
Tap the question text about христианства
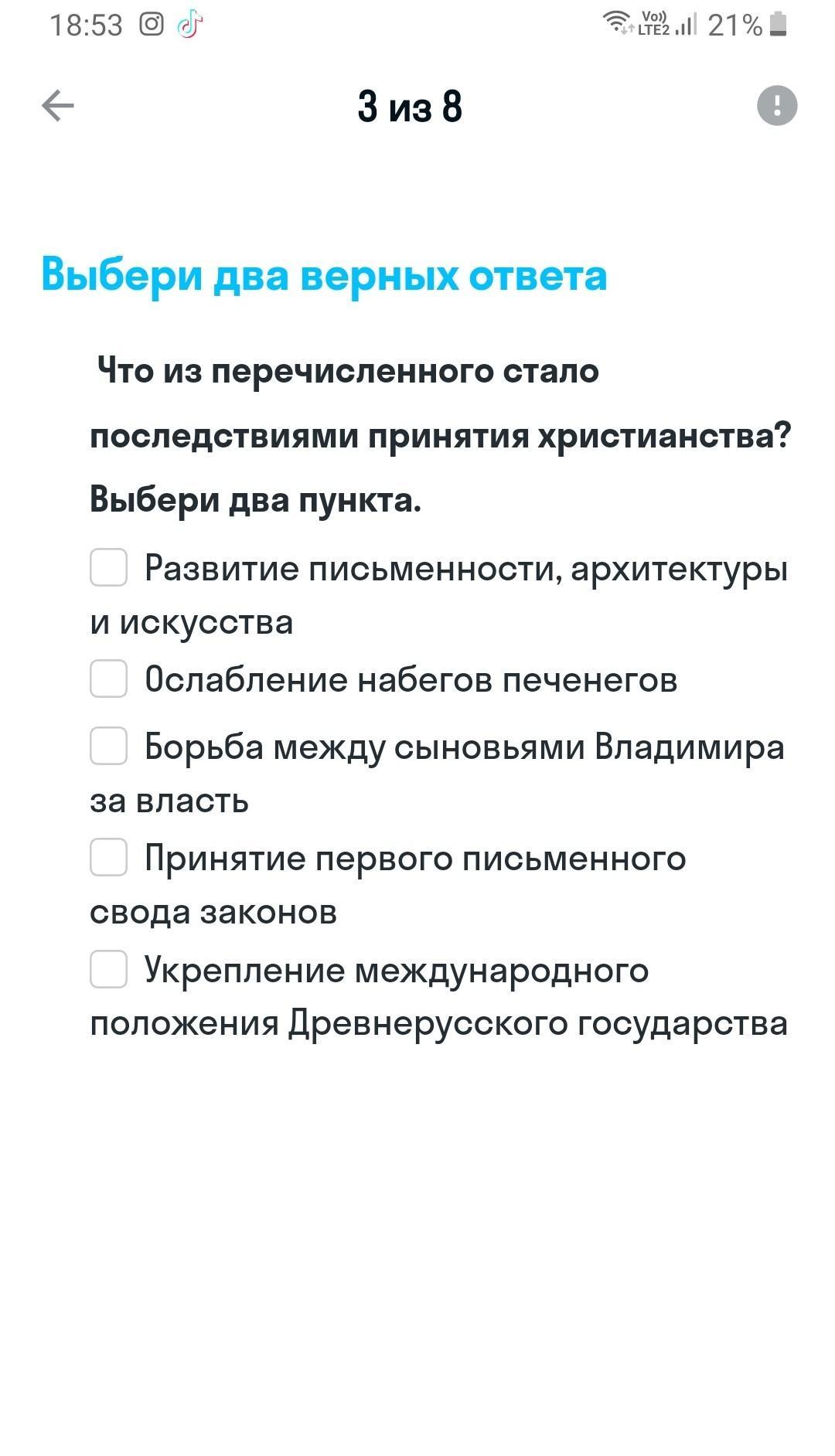441,436
